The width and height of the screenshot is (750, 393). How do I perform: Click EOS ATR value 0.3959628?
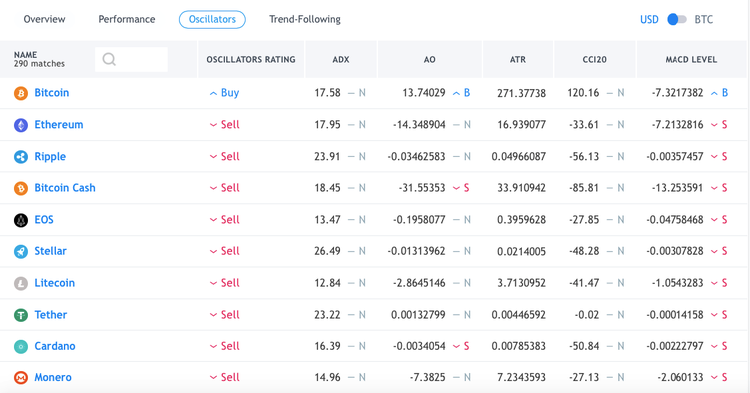[521, 220]
